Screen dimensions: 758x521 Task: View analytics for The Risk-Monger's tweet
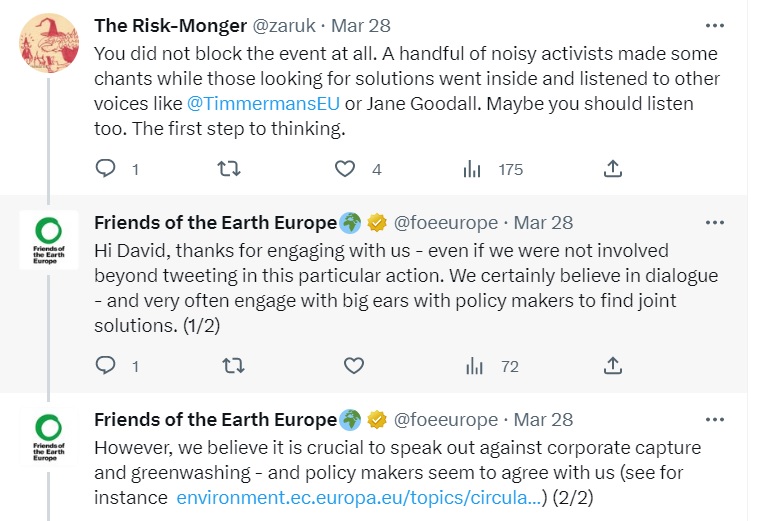[x=472, y=169]
